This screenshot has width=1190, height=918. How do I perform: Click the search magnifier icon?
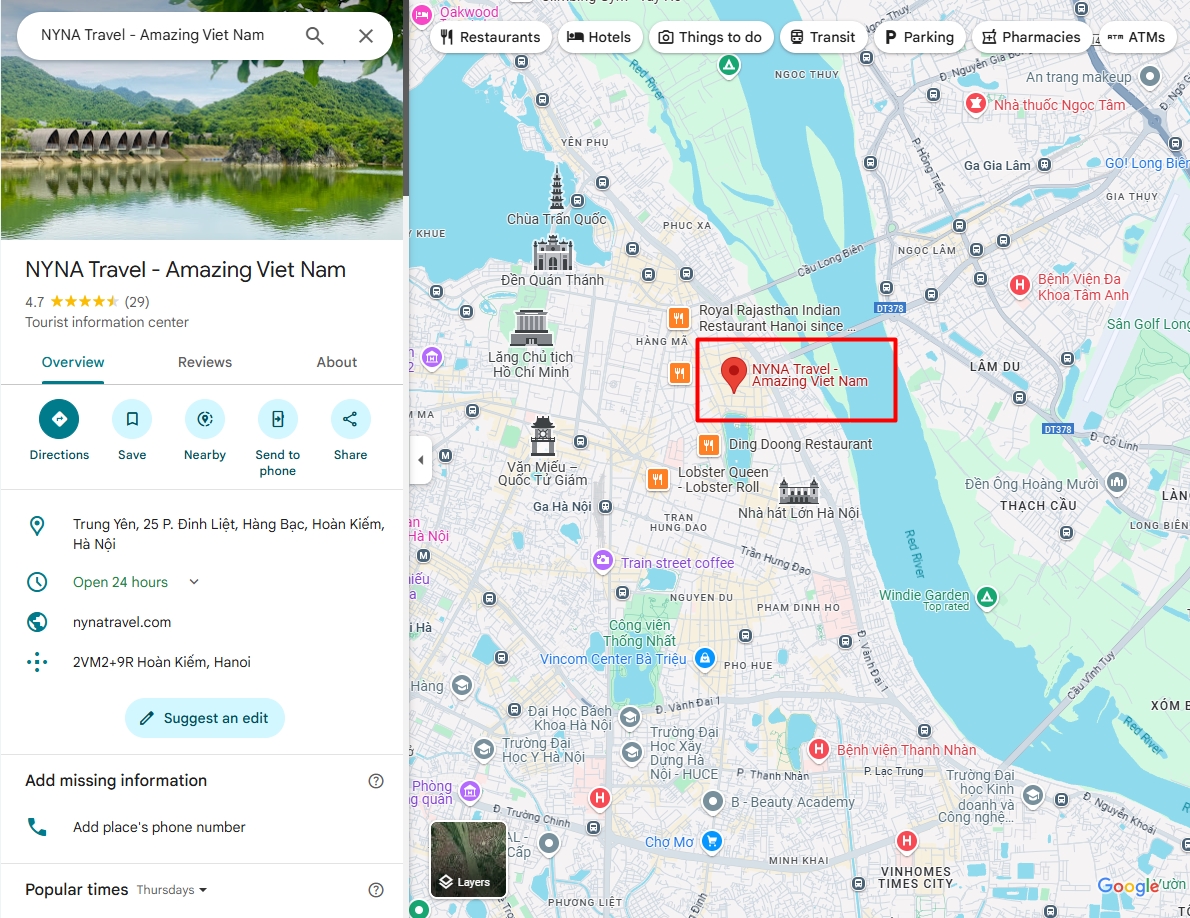(x=314, y=36)
